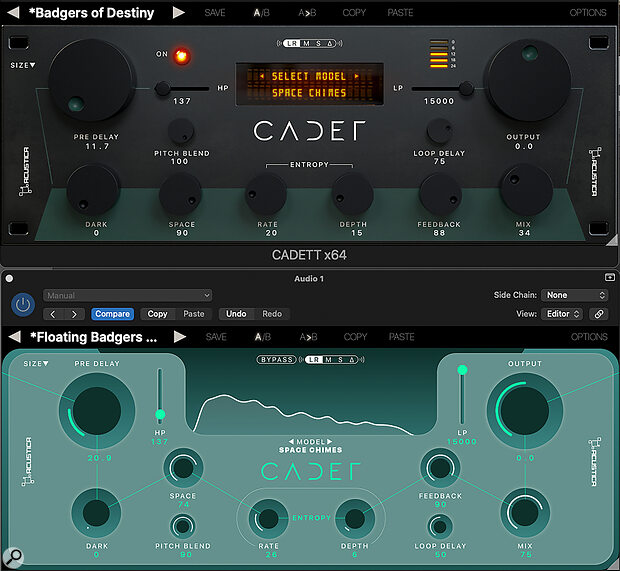Click DARK knob in dark Cadet
The width and height of the screenshot is (620, 571).
(x=93, y=190)
